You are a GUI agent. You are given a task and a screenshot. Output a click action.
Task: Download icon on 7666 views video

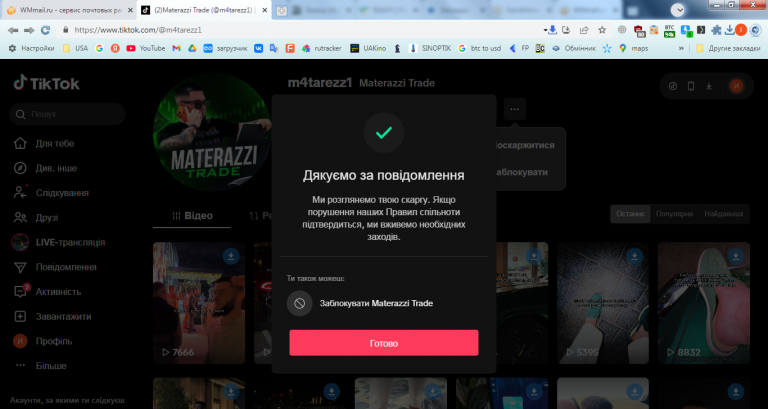(x=231, y=256)
